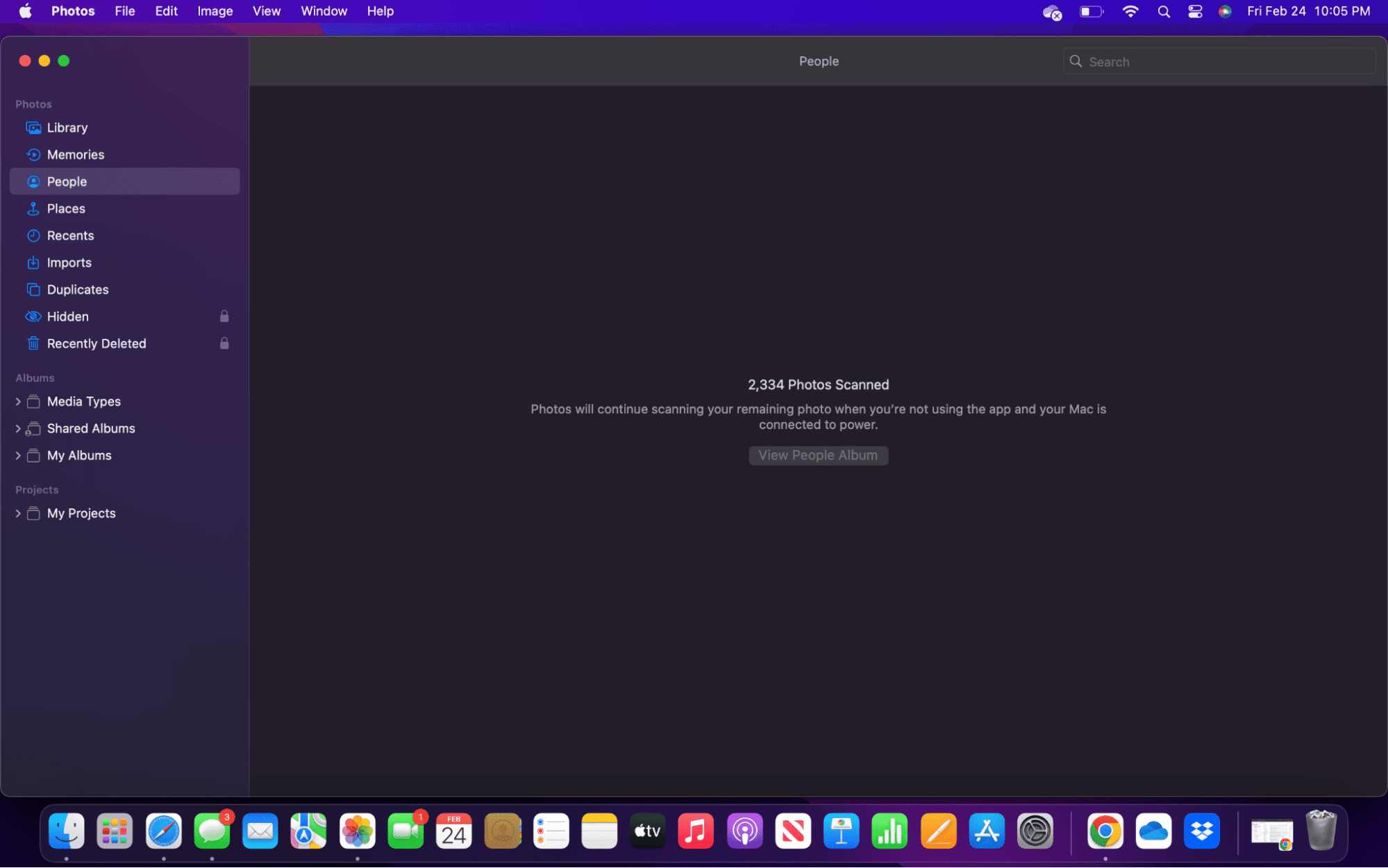Image resolution: width=1388 pixels, height=868 pixels.
Task: Open Google Chrome from the Dock
Action: click(1105, 831)
